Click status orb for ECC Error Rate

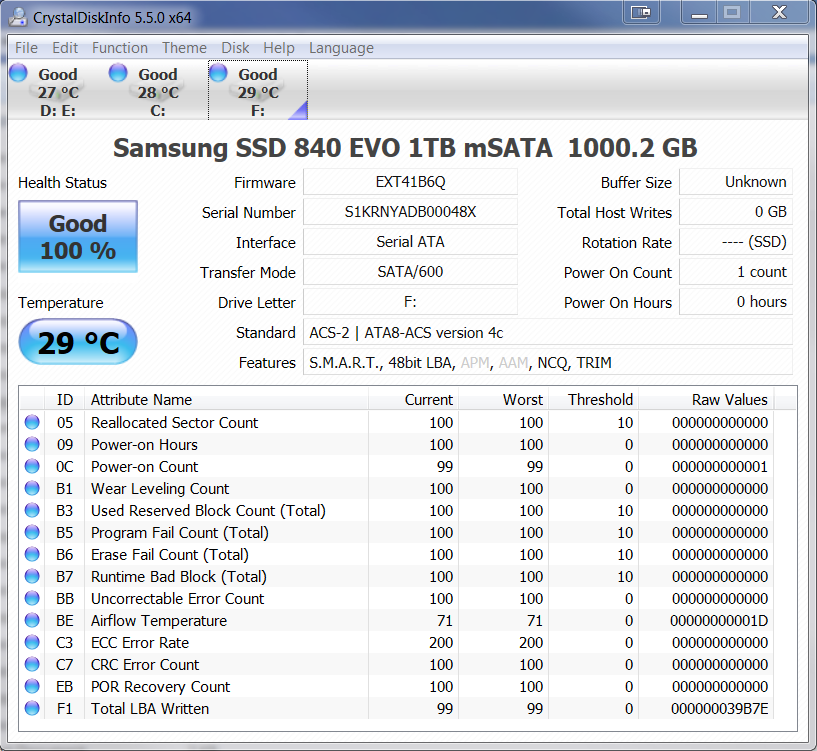[32, 643]
